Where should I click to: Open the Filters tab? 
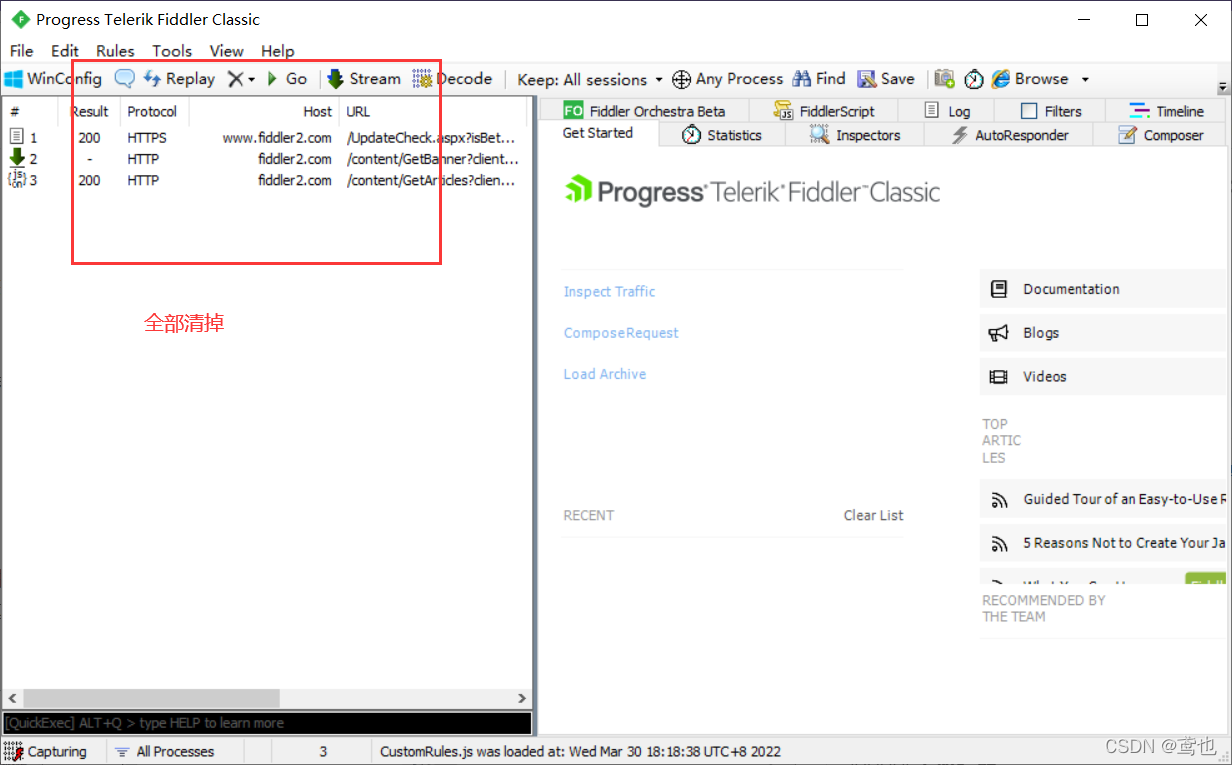point(1051,111)
